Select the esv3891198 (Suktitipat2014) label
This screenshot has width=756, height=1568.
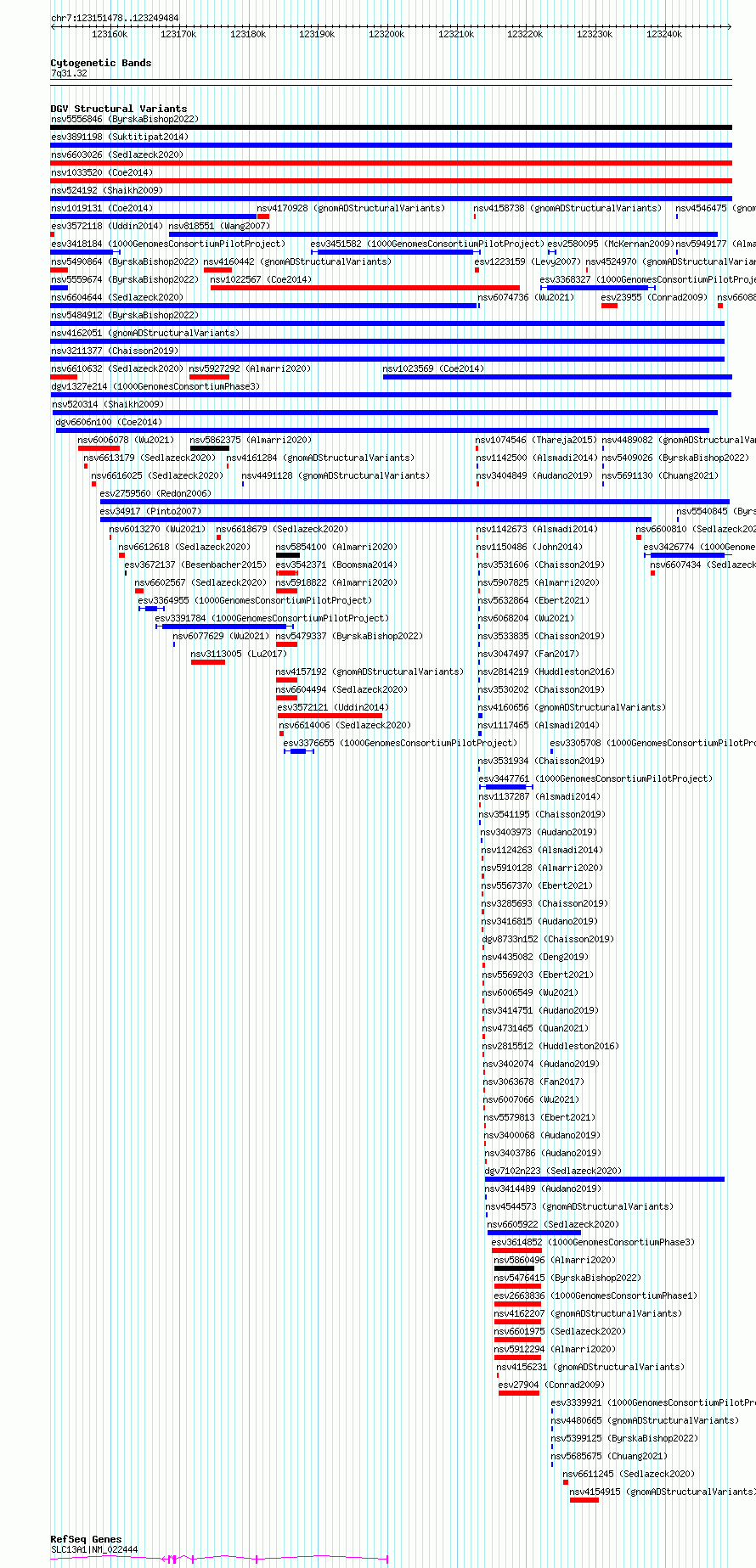pos(120,137)
